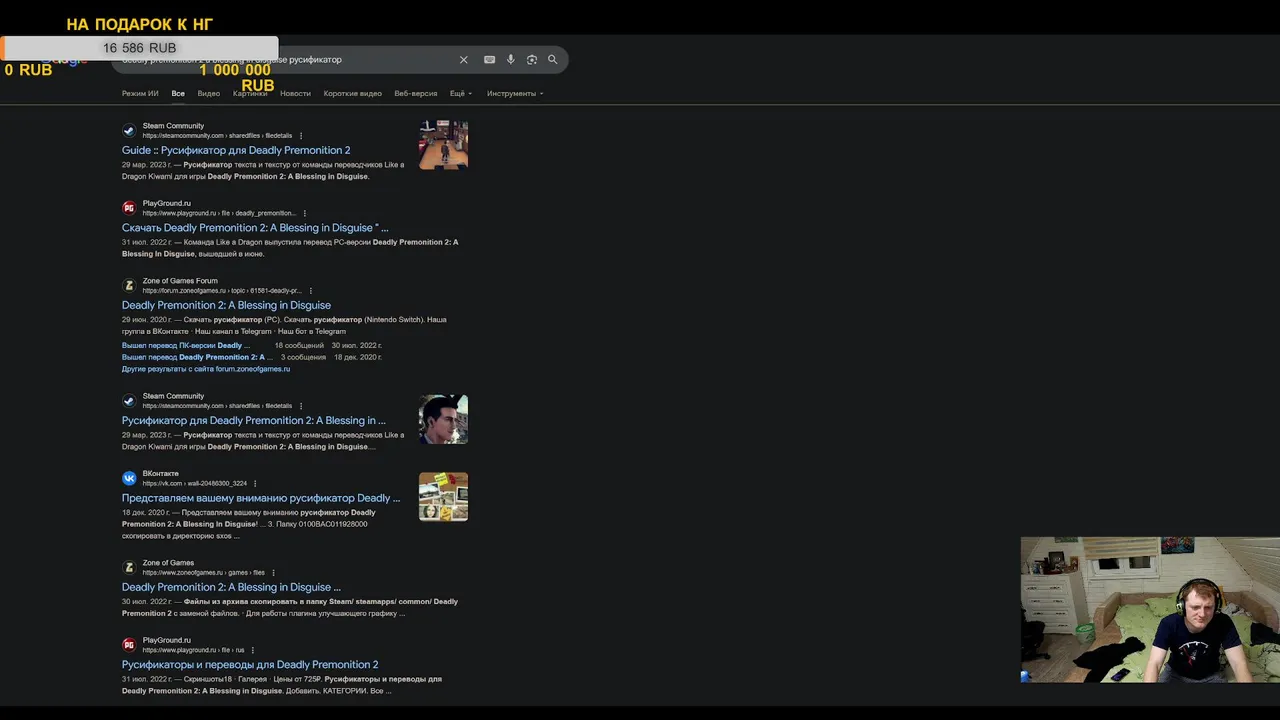Open the on-screen keyboard icon in search bar
The image size is (1280, 720).
pyautogui.click(x=489, y=60)
